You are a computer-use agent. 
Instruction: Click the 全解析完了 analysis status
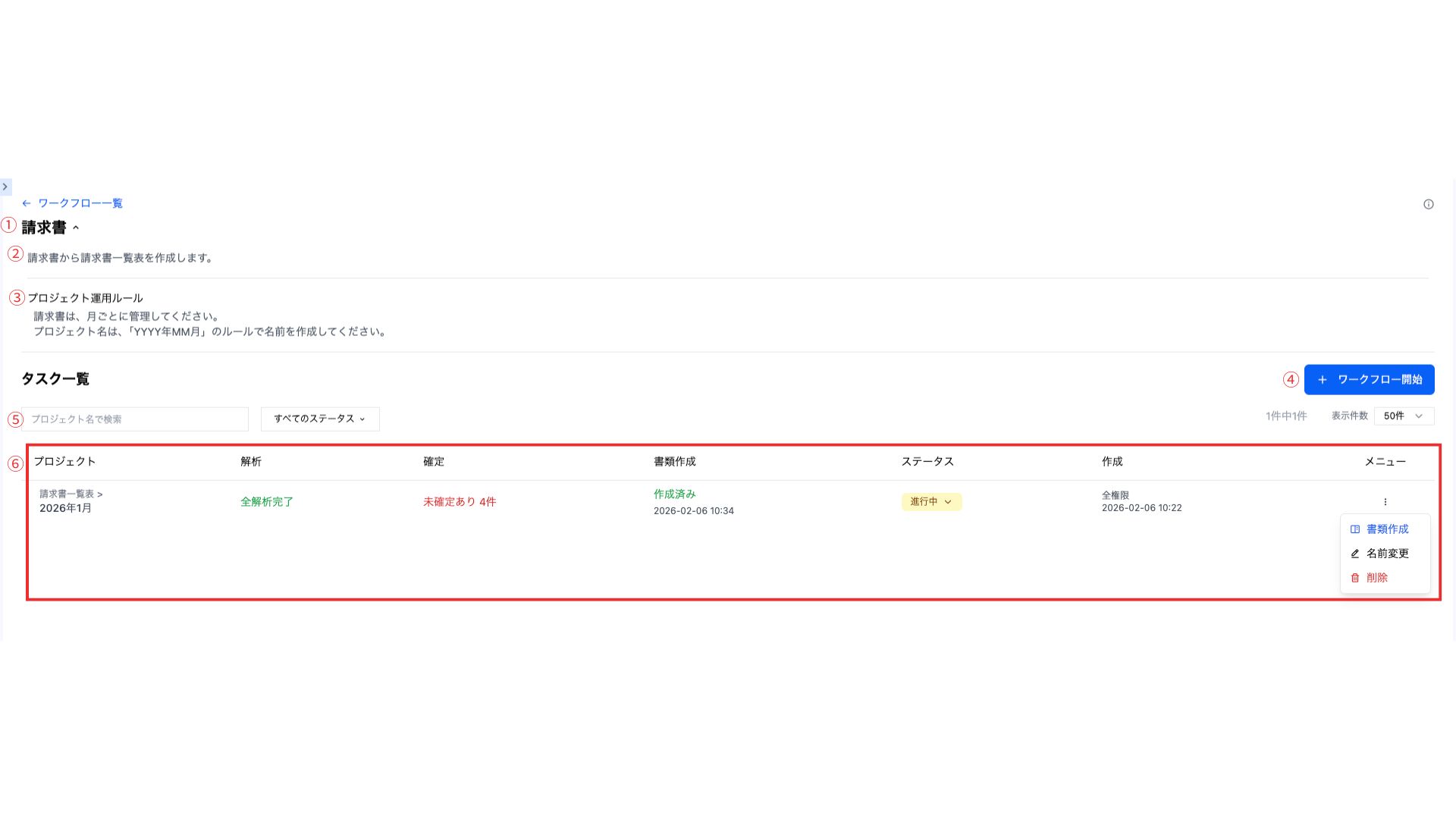tap(267, 502)
